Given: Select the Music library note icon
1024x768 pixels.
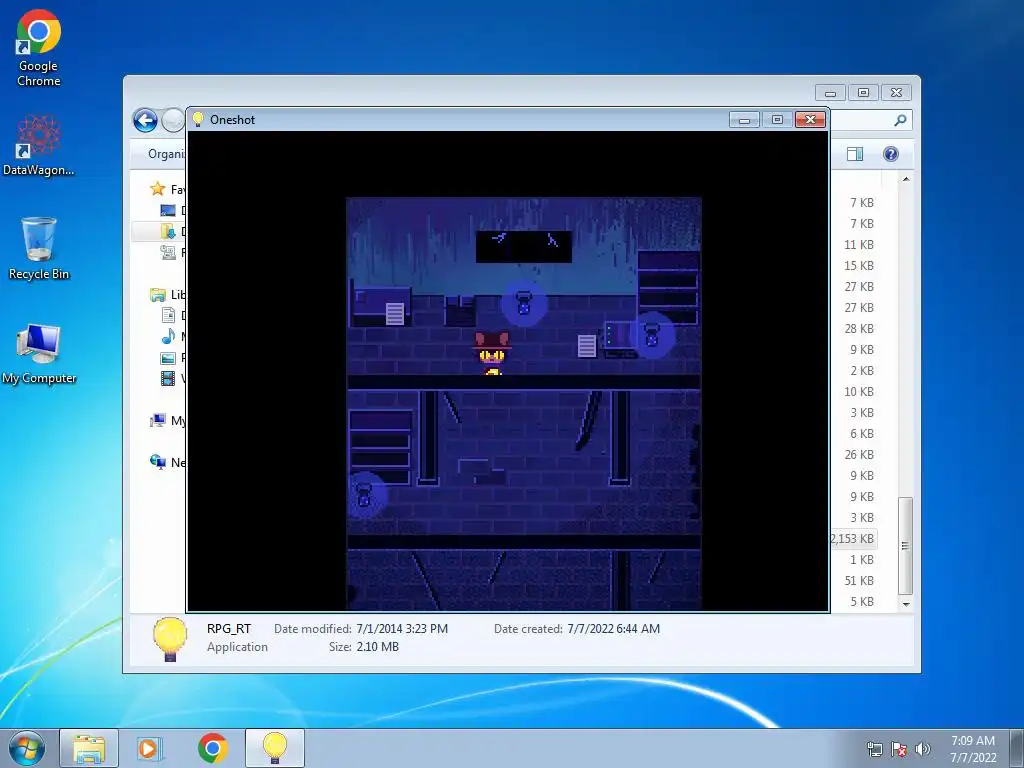Looking at the screenshot, I should [168, 336].
